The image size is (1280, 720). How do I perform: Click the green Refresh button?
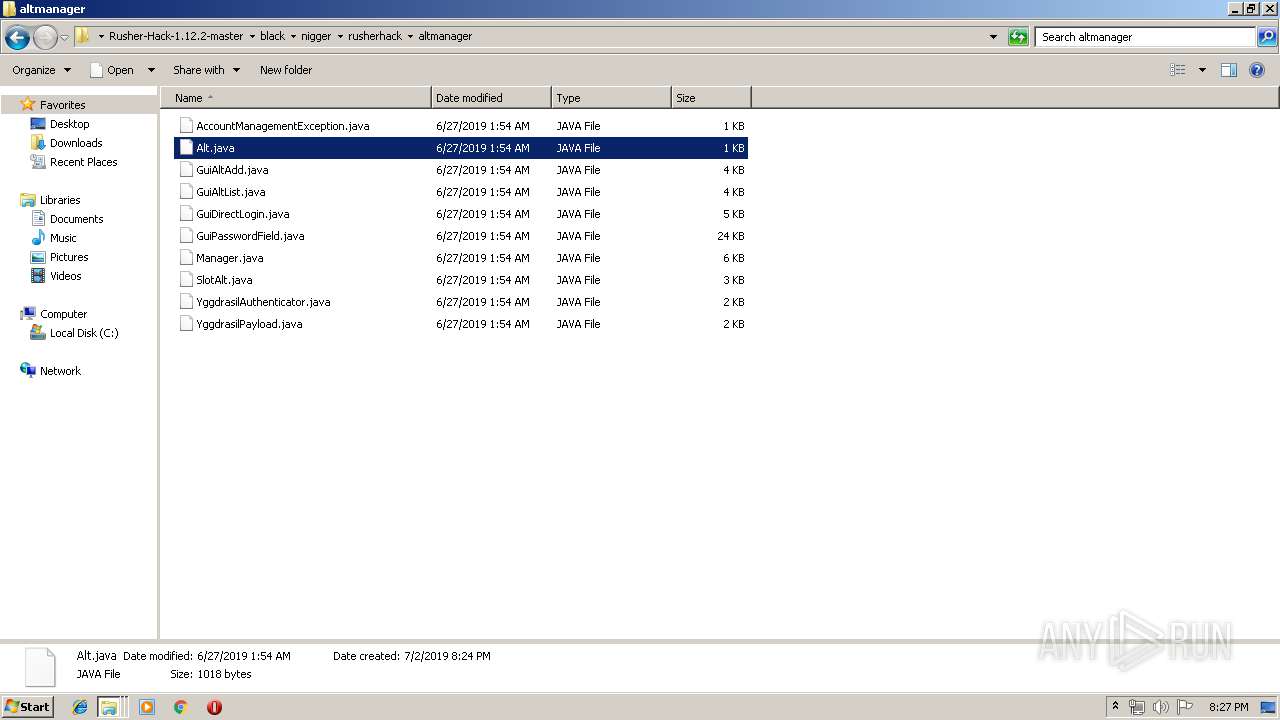click(1018, 37)
